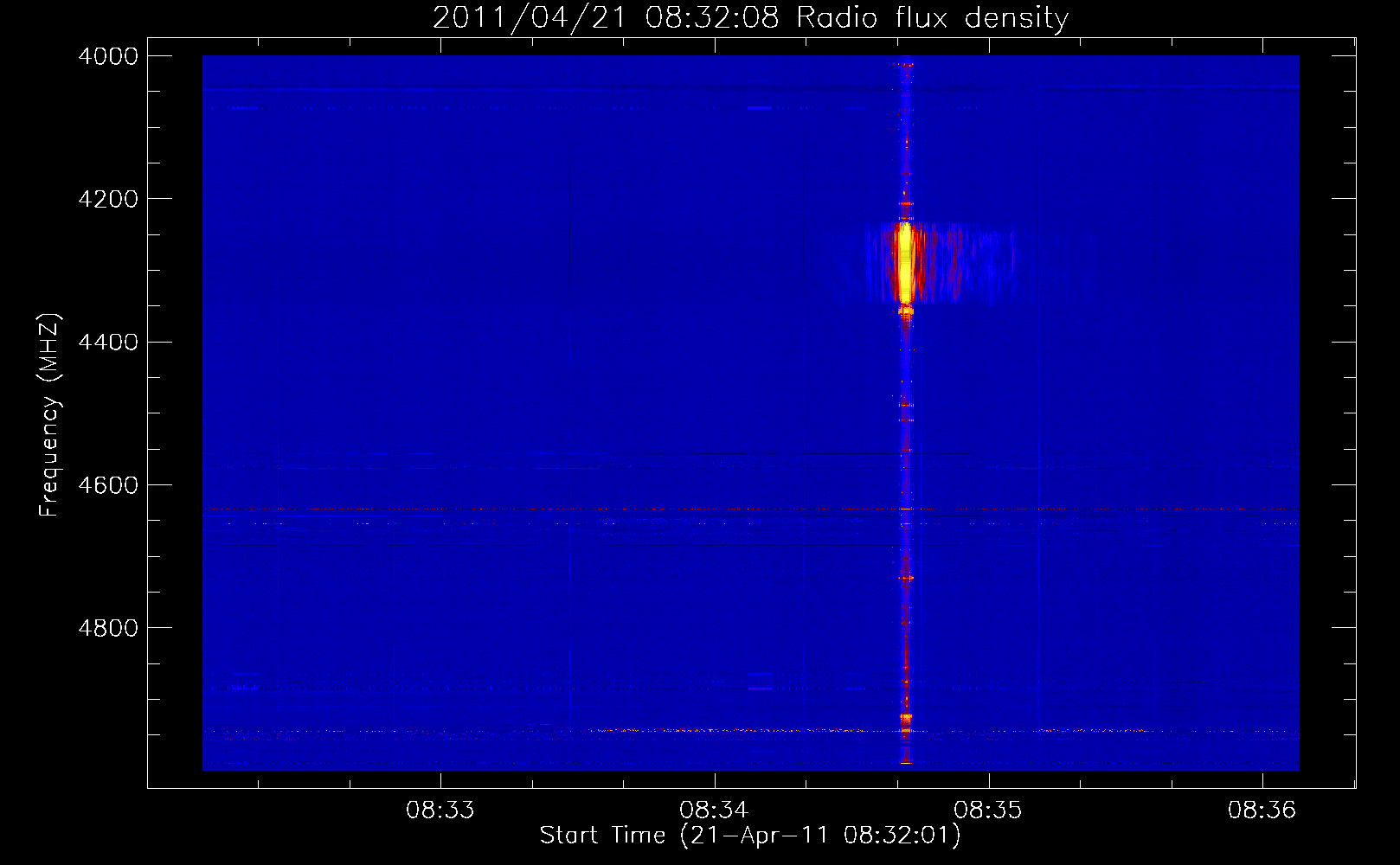Click the 'Start Time (21-Apr-11 08:32:01)' label
This screenshot has width=1400, height=865.
click(750, 836)
